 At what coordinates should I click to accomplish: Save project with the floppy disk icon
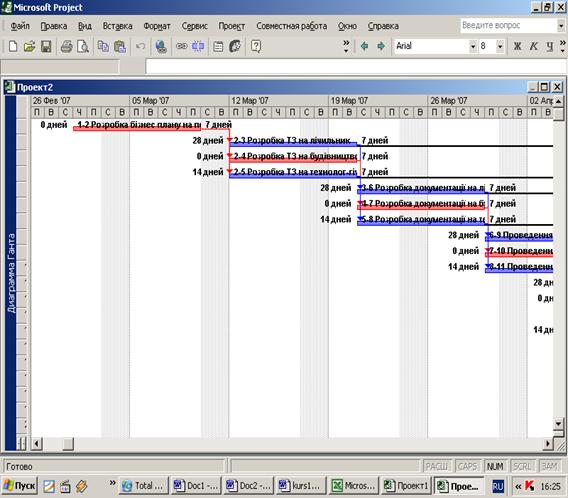pos(46,46)
